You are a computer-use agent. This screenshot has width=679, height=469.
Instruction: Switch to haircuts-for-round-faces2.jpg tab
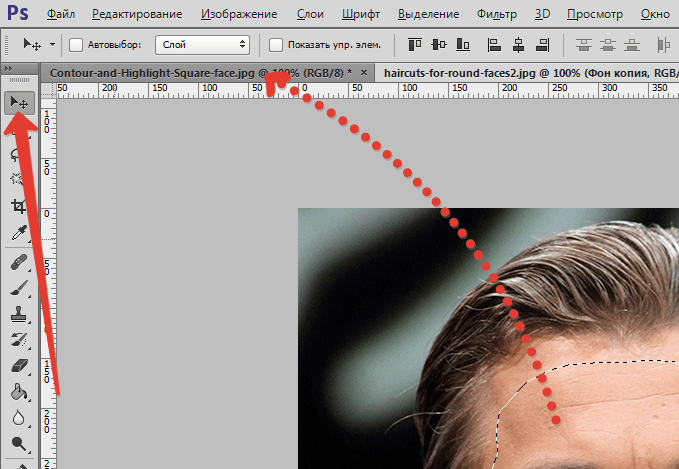(526, 73)
